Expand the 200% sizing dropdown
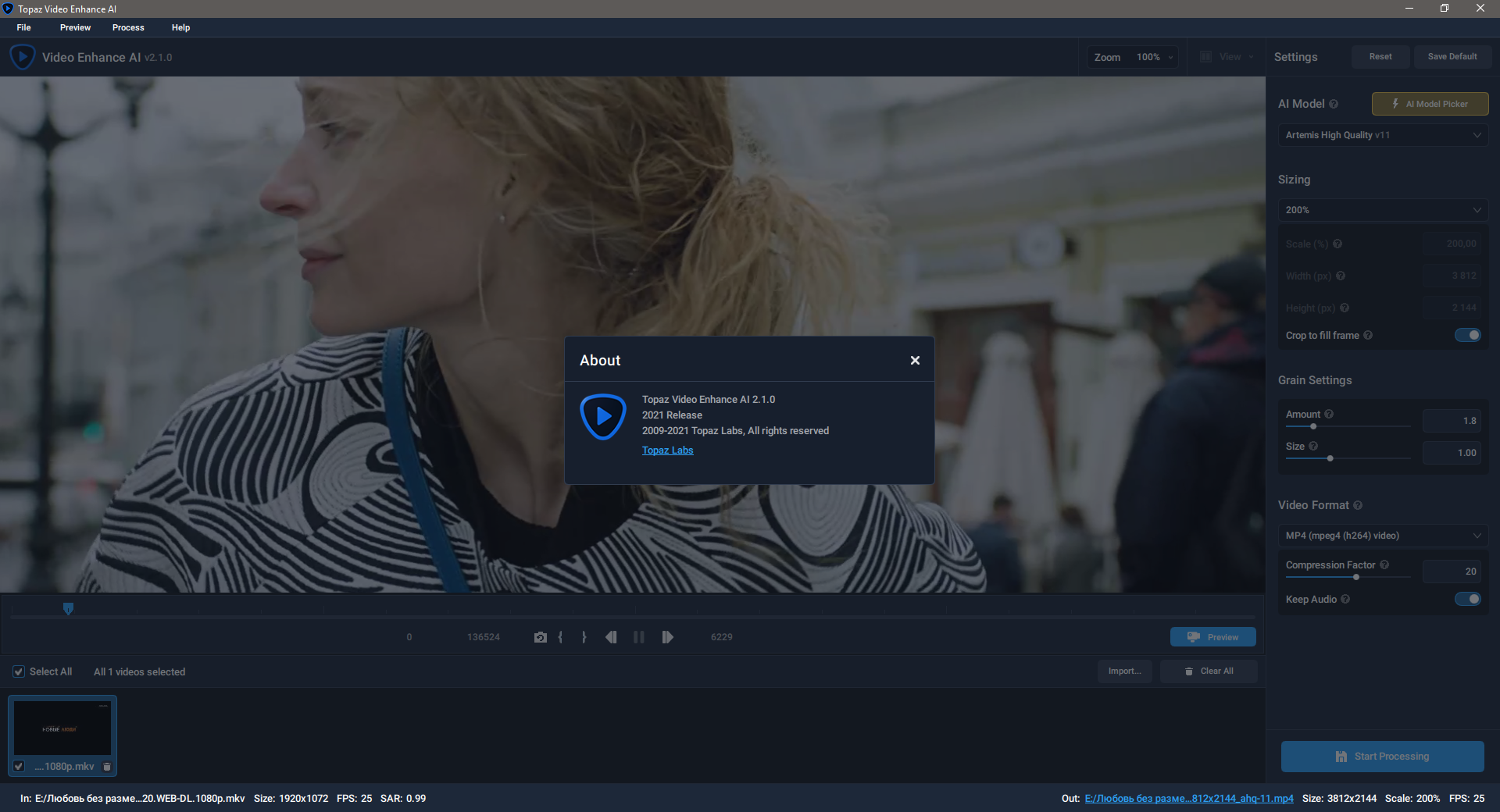 1383,210
